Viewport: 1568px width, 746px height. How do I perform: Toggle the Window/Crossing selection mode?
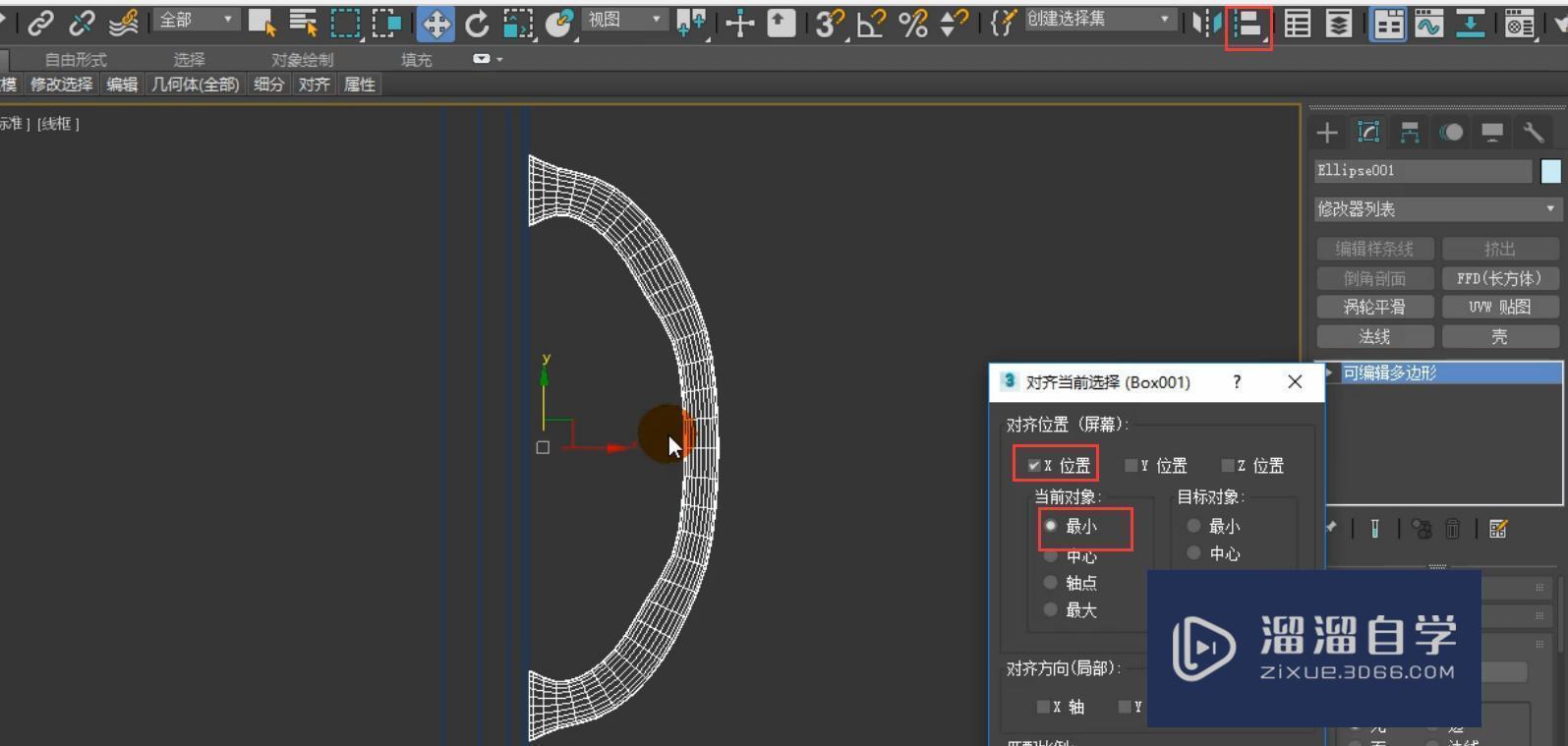pyautogui.click(x=387, y=23)
